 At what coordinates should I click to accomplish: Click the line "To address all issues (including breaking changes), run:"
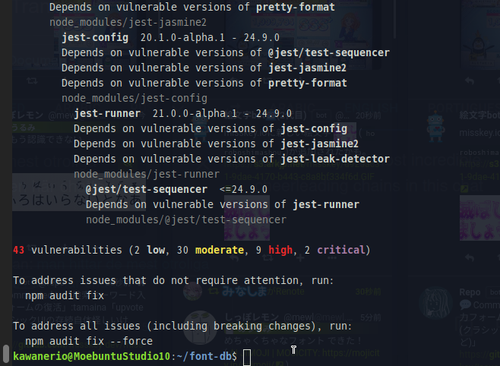point(182,326)
